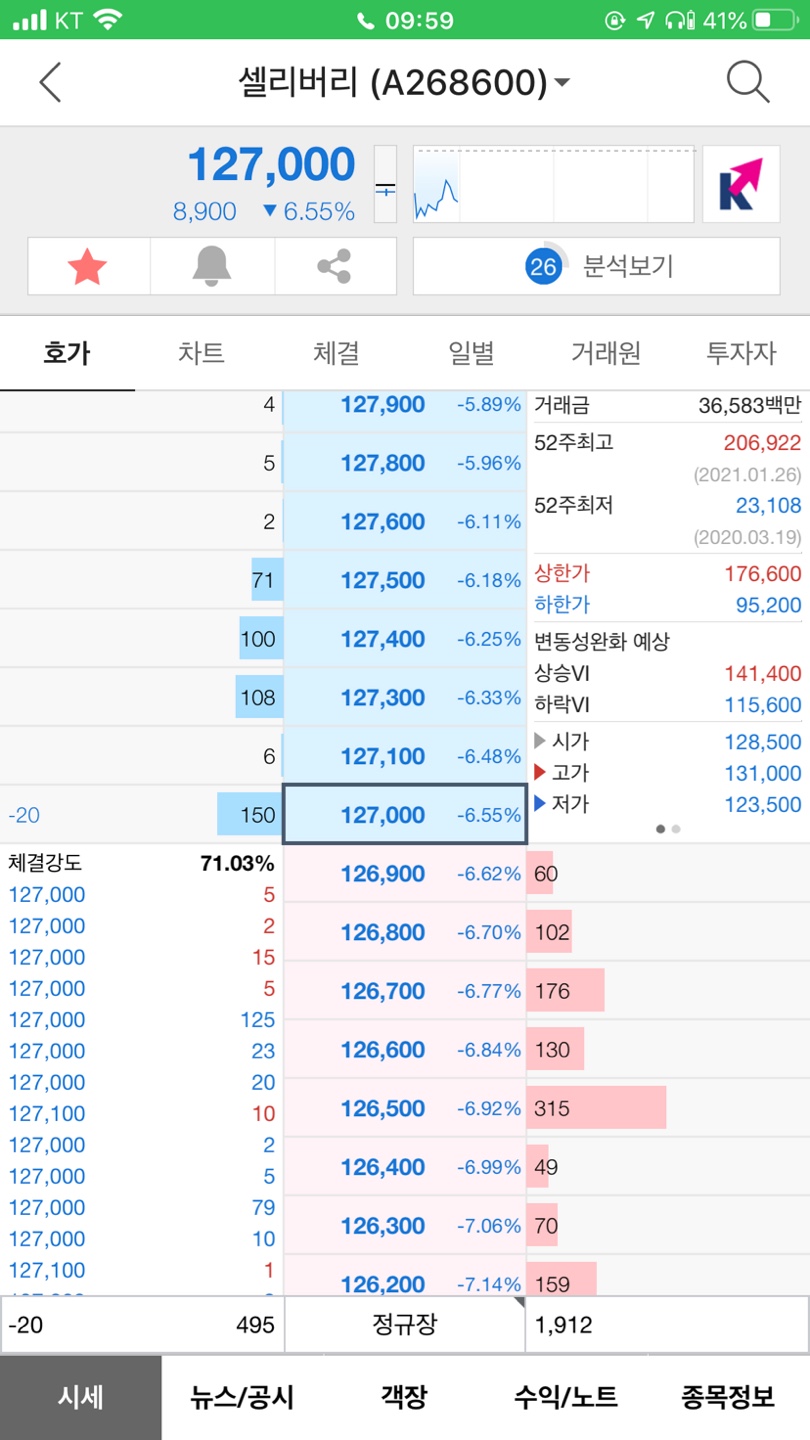The image size is (810, 1440).
Task: Tap the Wi-Fi icon in status bar
Action: (107, 20)
